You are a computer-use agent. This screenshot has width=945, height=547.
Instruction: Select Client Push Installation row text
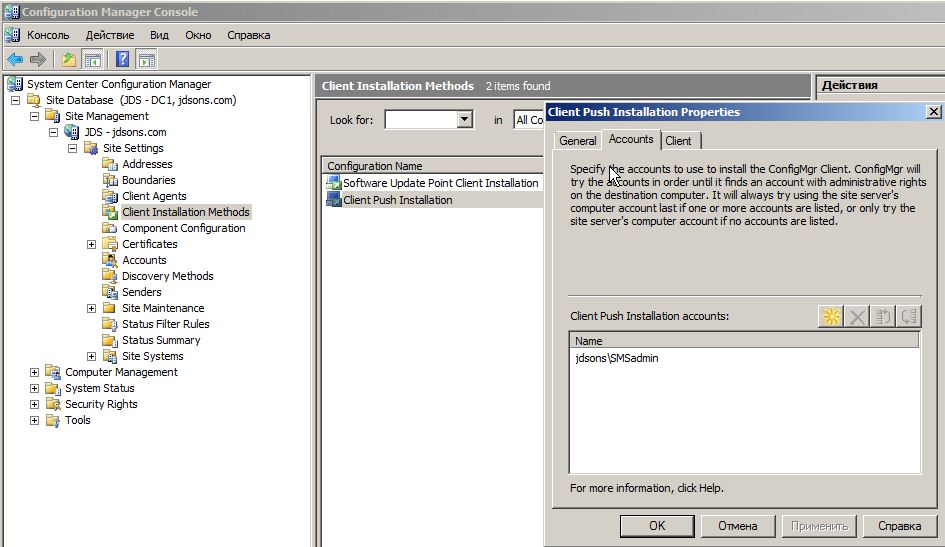(x=398, y=199)
